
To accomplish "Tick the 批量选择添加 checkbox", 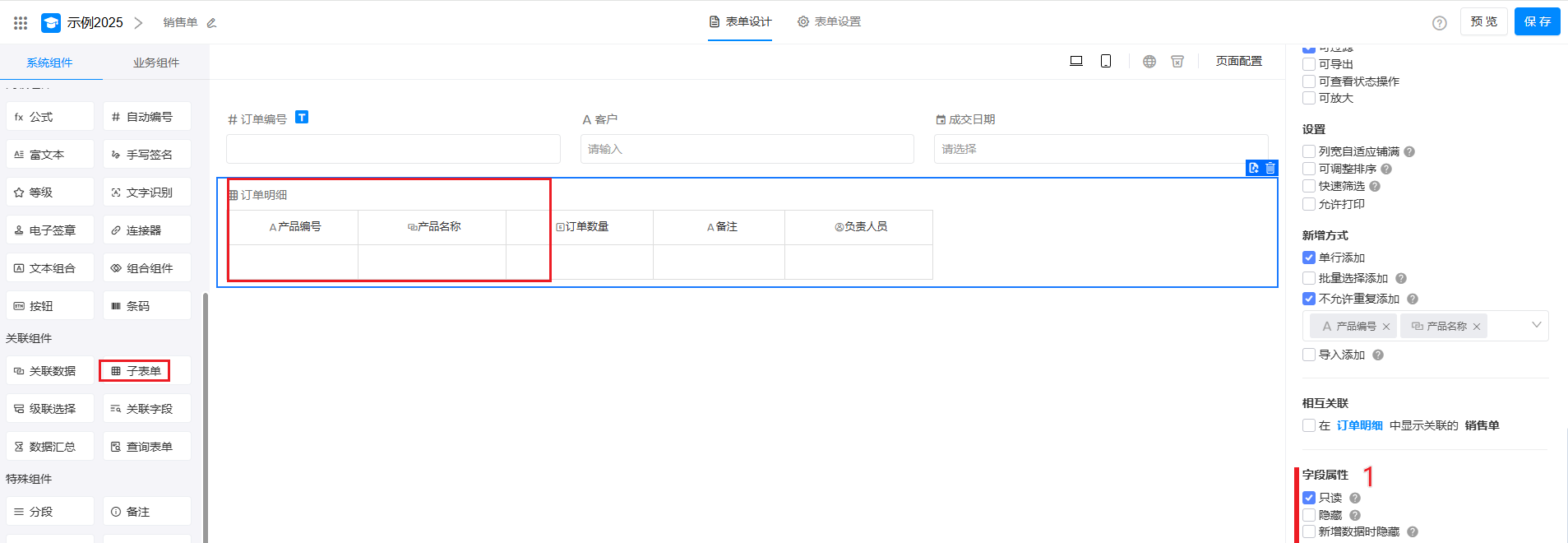I will pos(1309,278).
